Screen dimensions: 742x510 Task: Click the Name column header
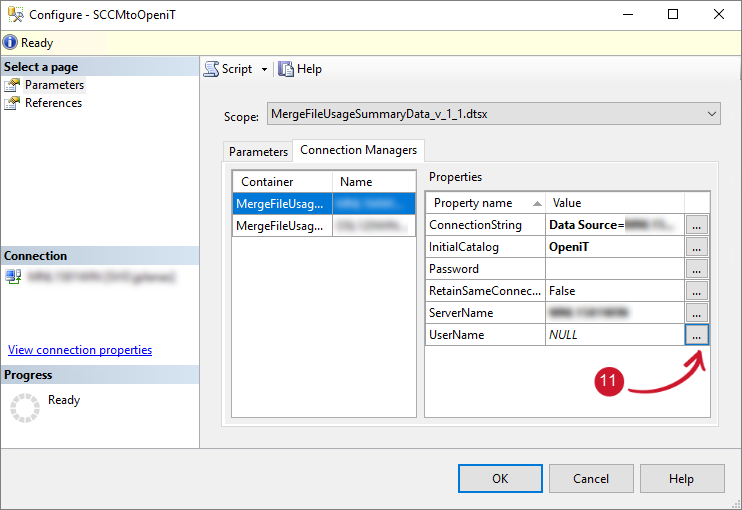point(374,182)
